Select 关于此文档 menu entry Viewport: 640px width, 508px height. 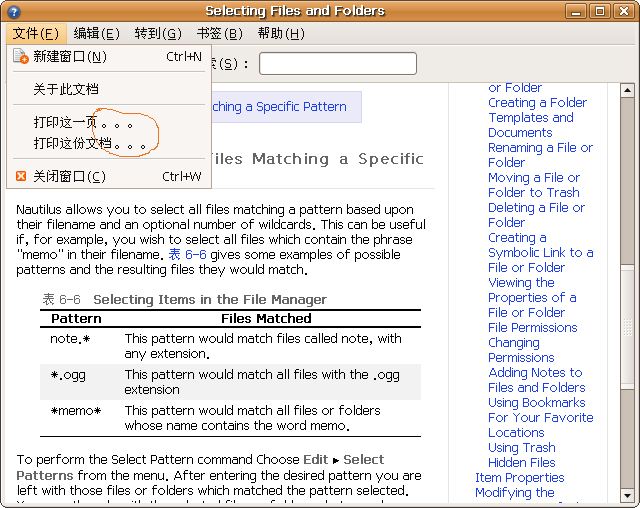[x=109, y=89]
